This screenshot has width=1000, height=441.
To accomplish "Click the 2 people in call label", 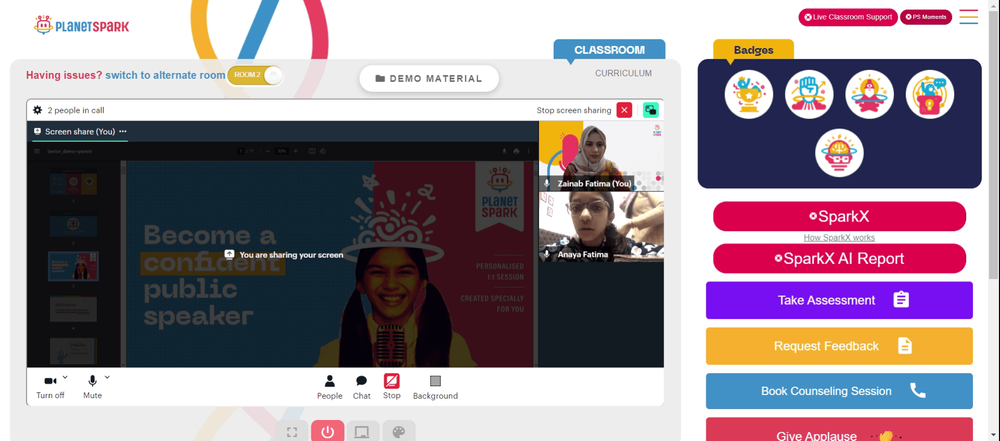I will tap(76, 110).
